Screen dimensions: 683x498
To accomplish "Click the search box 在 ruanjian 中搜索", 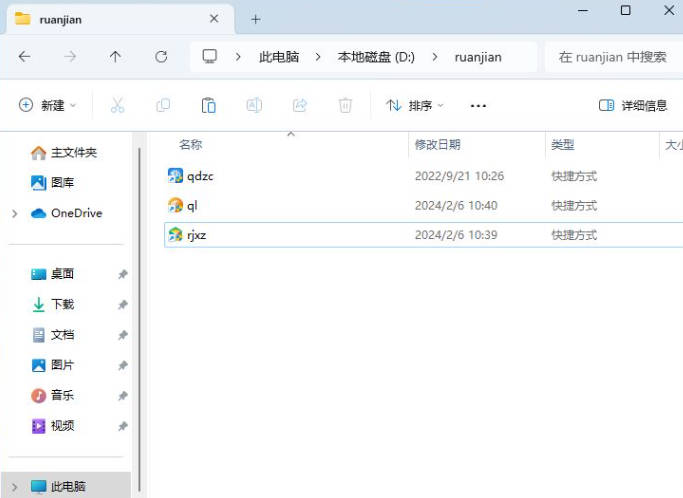I will point(613,57).
